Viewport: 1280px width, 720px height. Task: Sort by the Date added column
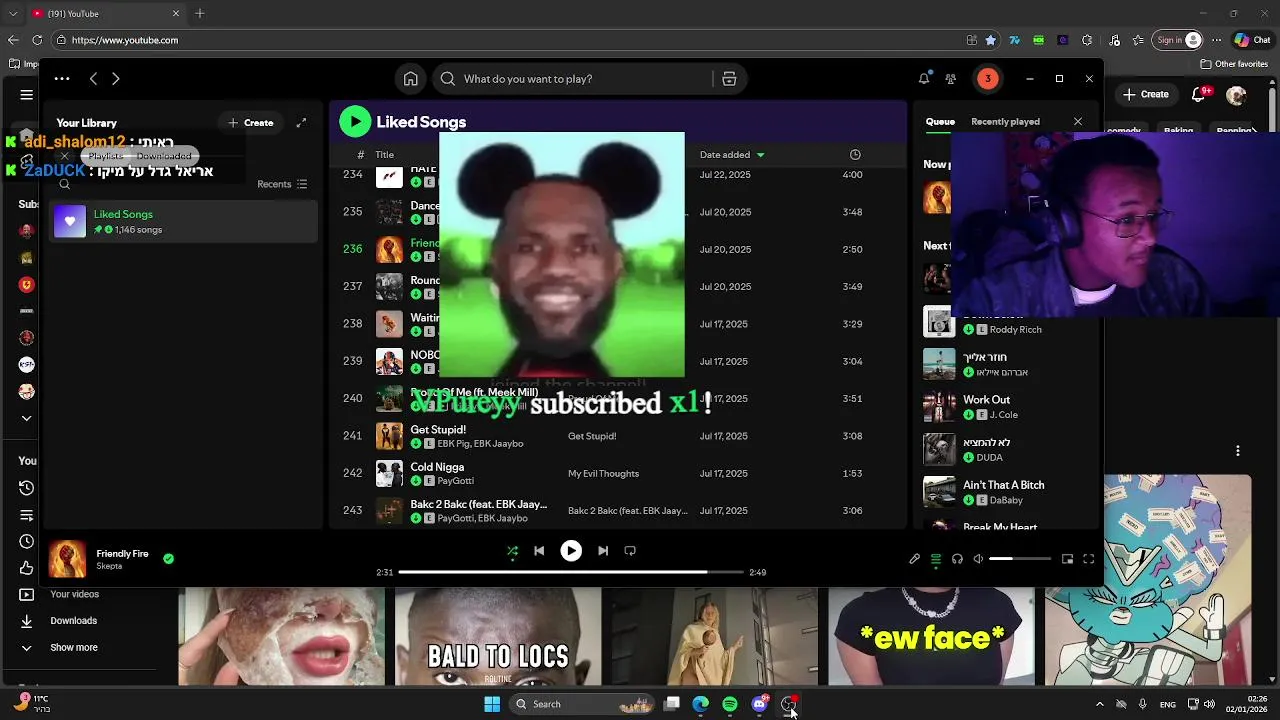point(732,155)
